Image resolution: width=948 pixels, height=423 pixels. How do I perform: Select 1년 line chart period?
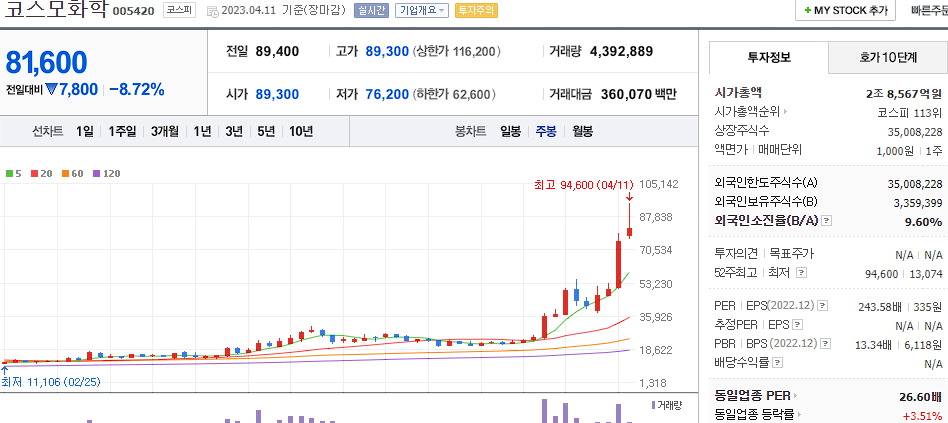click(203, 132)
